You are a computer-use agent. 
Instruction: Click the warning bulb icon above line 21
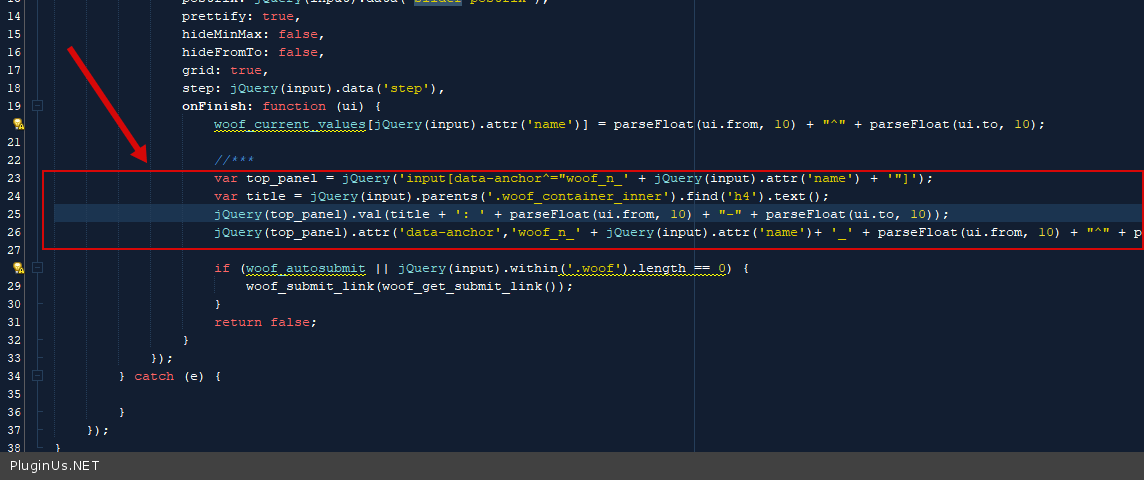point(17,124)
